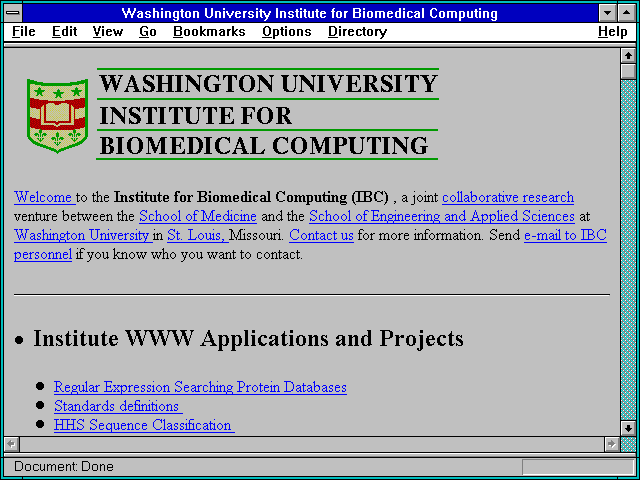The width and height of the screenshot is (640, 480).
Task: Open the HHS Sequence Classification link
Action: [x=144, y=425]
